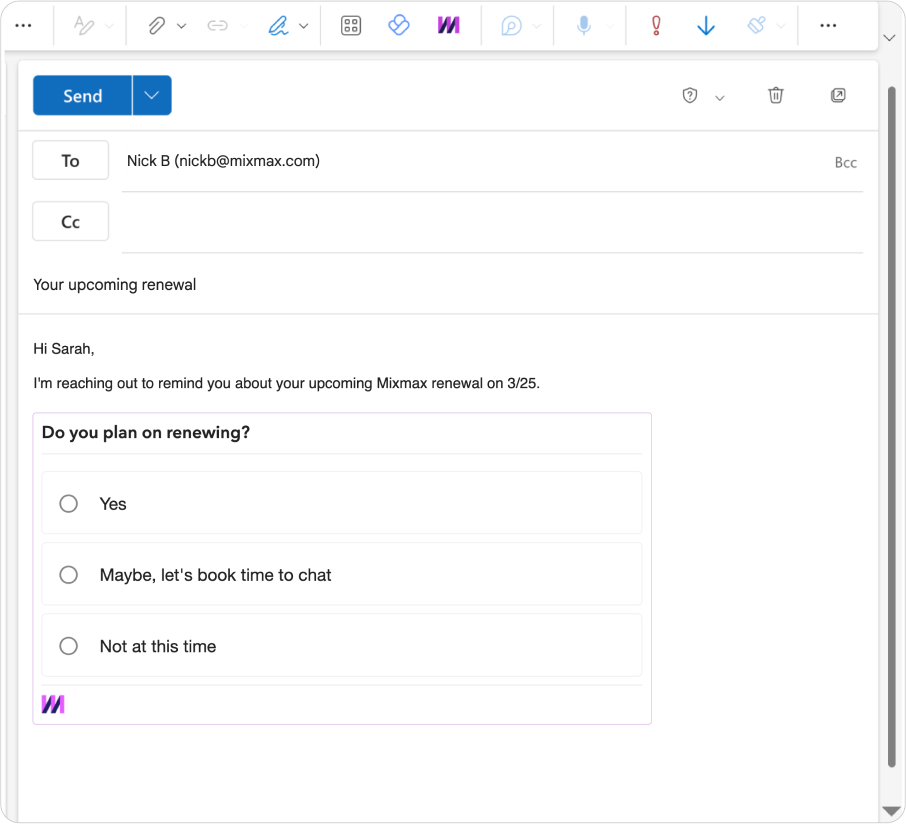Show the Bcc field

tap(845, 161)
